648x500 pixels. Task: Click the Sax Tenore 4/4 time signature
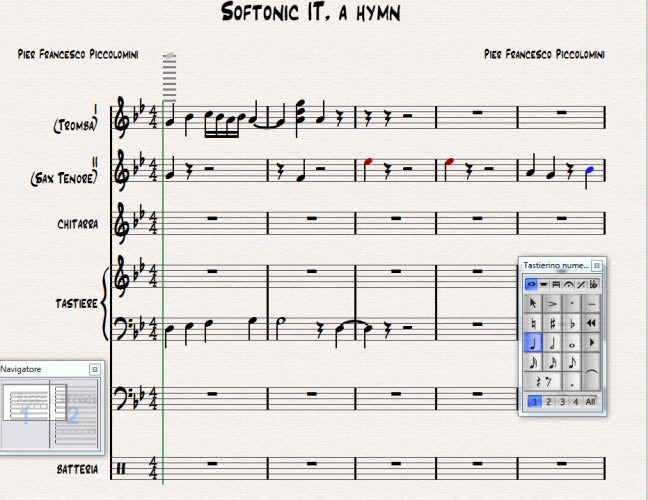(x=153, y=169)
